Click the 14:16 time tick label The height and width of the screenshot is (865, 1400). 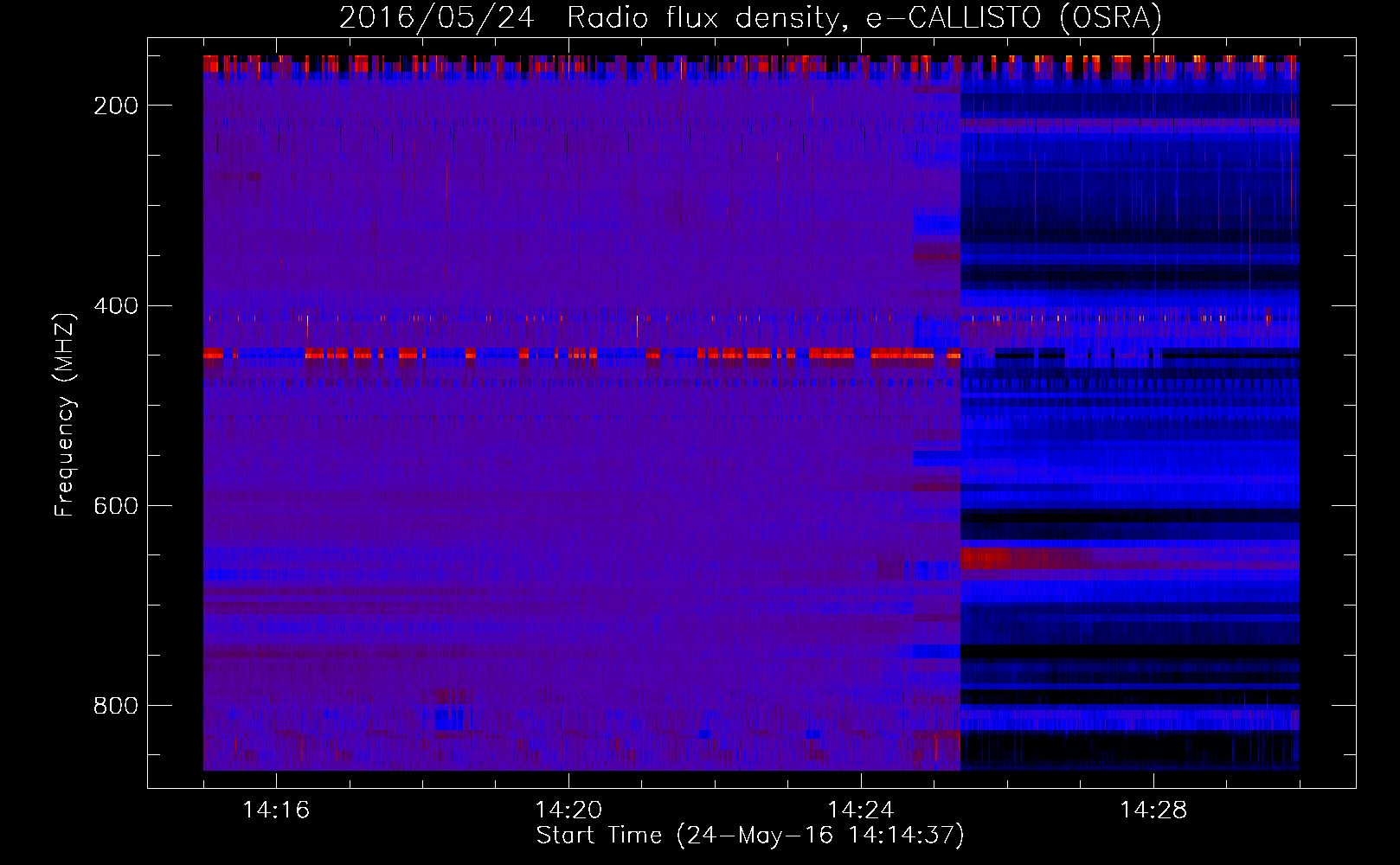click(276, 811)
